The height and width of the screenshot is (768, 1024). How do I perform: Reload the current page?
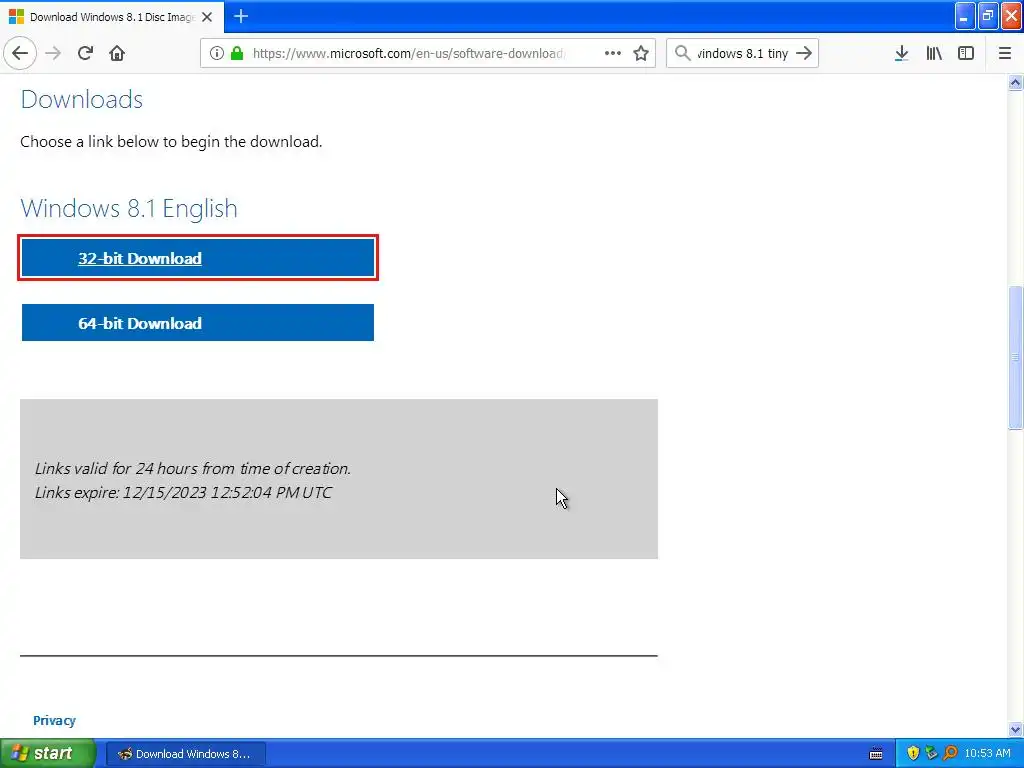(x=86, y=53)
